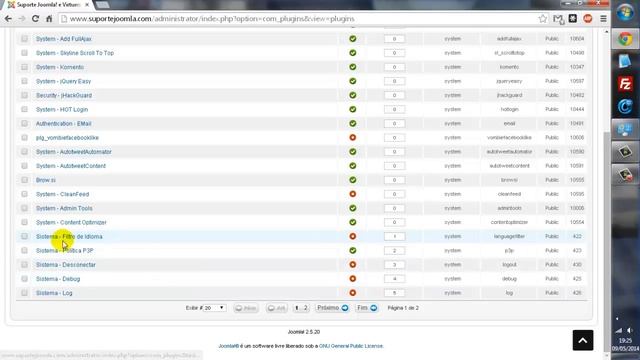
Task: Click the scroll-to-top arrow button
Action: click(x=583, y=340)
